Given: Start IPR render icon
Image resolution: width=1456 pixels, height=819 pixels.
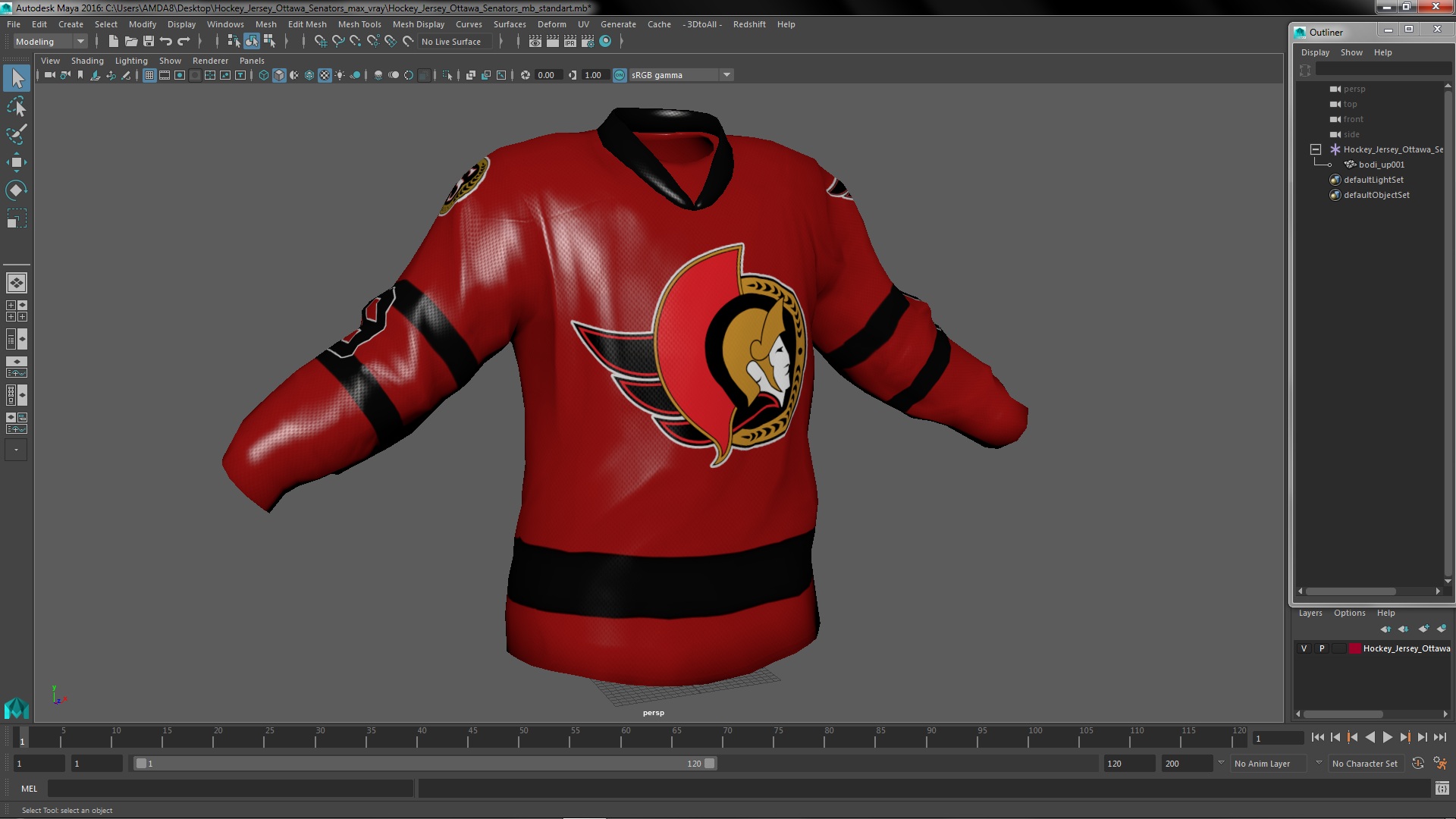Looking at the screenshot, I should (x=570, y=42).
